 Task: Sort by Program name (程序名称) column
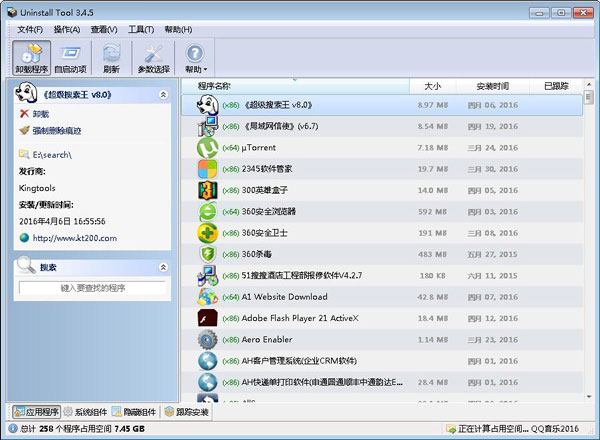tap(295, 86)
